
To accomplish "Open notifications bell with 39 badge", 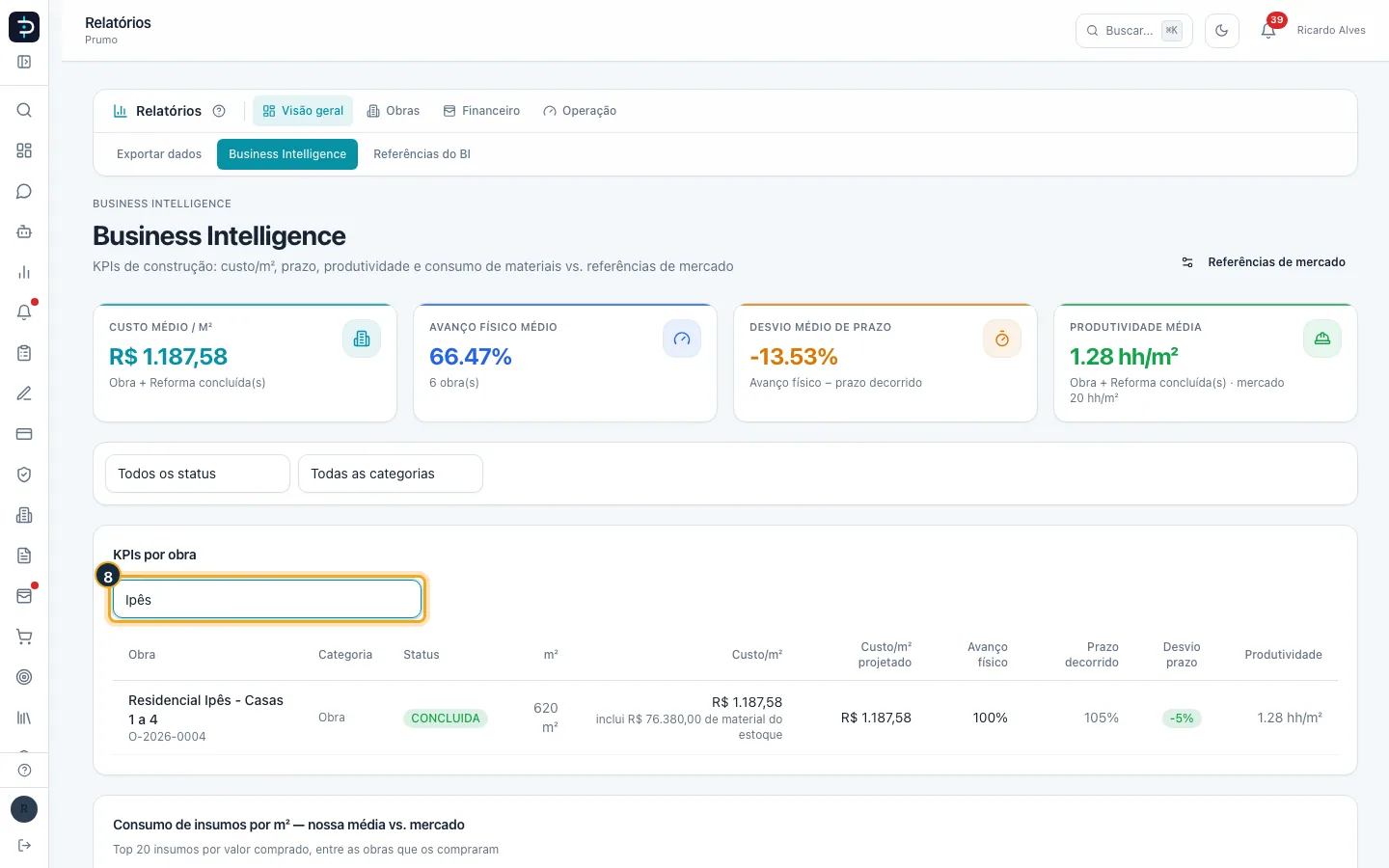I will (1268, 31).
